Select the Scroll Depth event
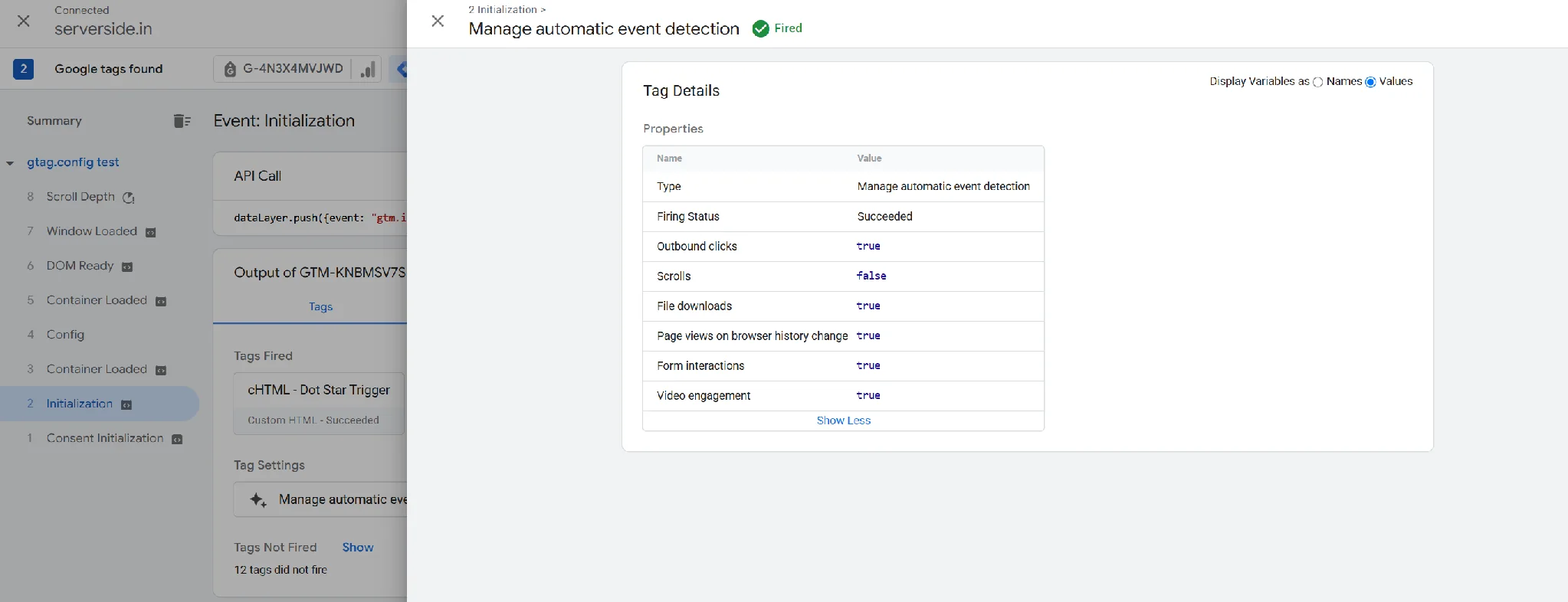 click(80, 197)
